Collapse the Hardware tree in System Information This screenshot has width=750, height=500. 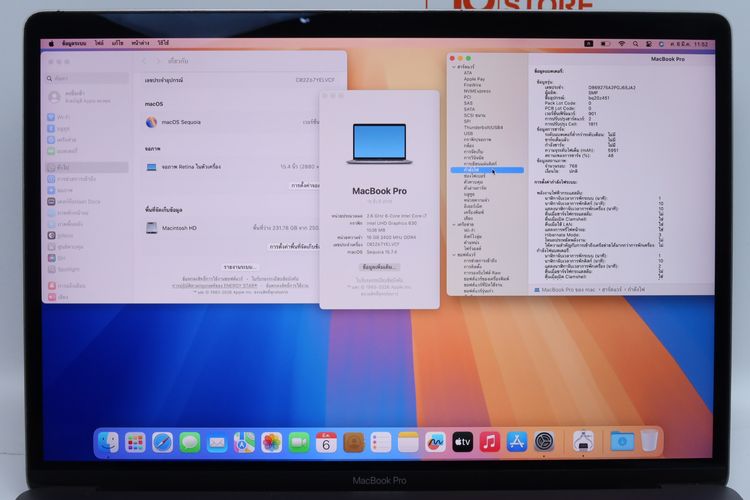[x=454, y=67]
